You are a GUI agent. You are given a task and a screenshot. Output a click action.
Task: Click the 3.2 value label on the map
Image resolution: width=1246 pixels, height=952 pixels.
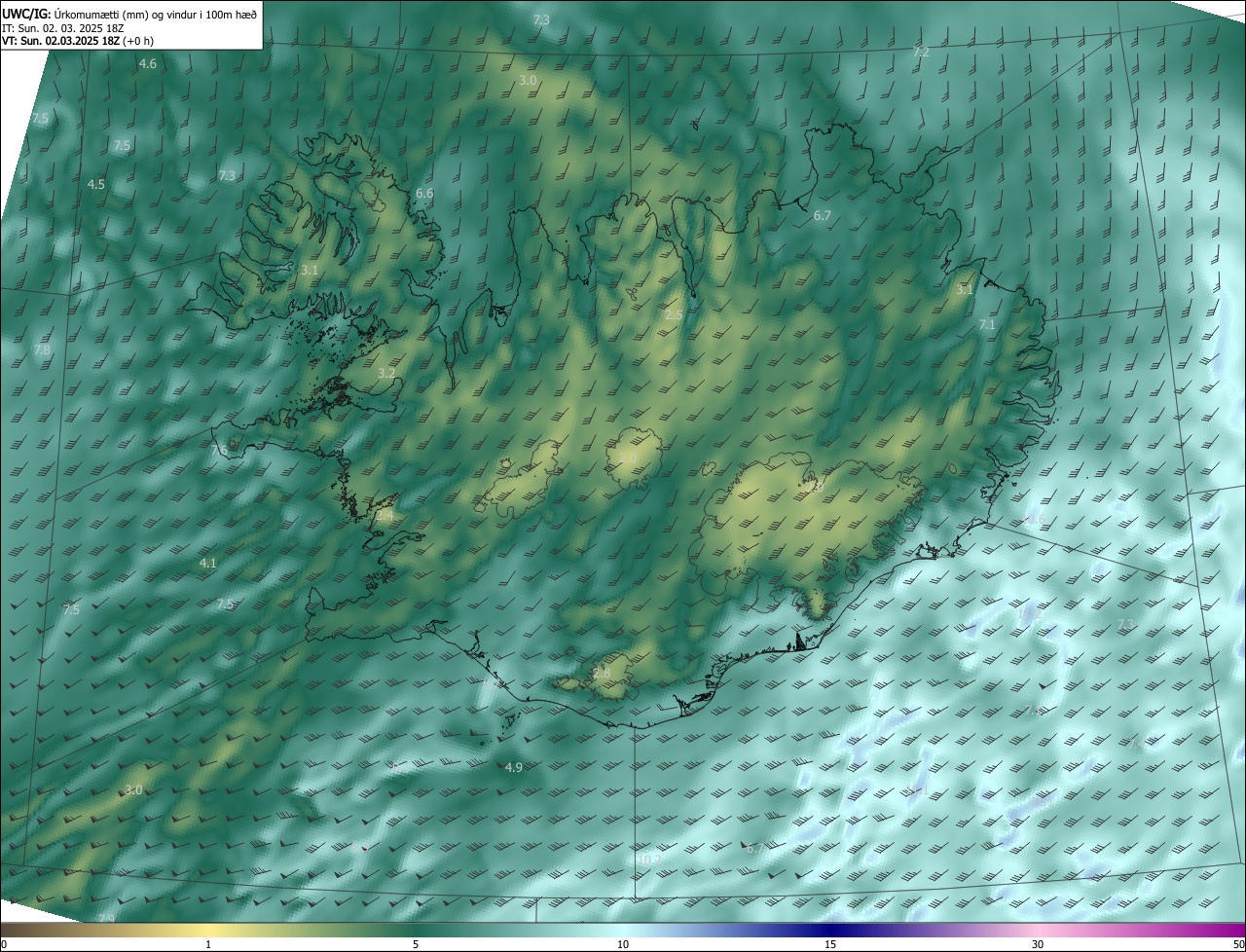[x=386, y=374]
